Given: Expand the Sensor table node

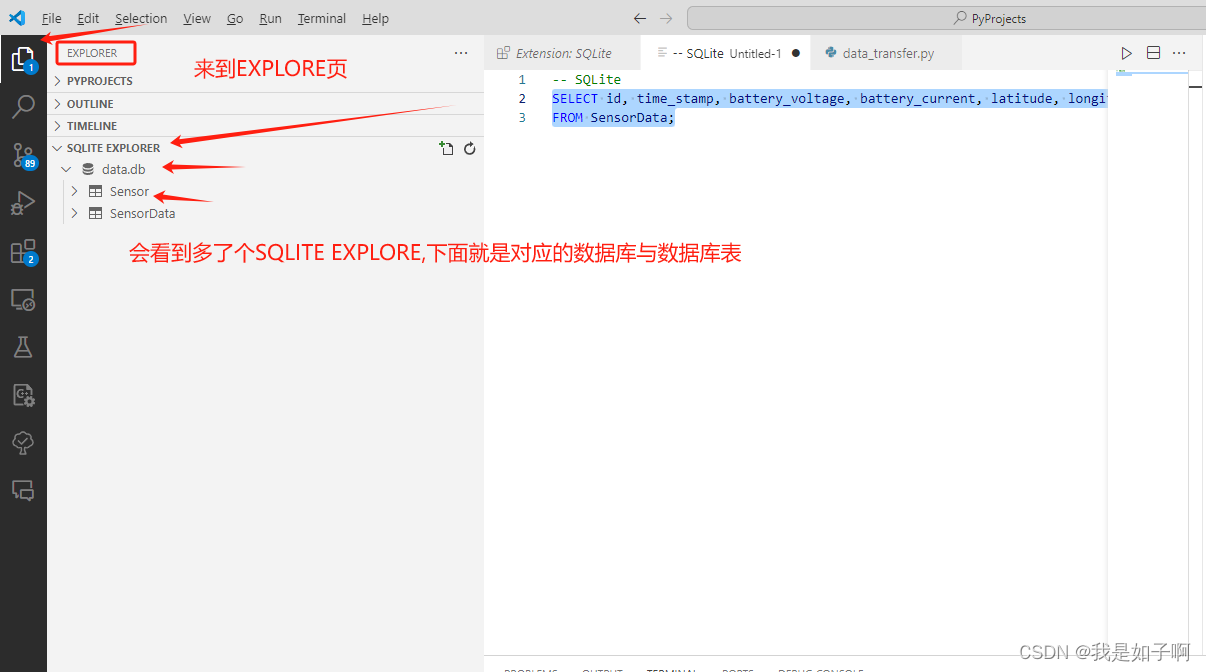Looking at the screenshot, I should [x=74, y=191].
